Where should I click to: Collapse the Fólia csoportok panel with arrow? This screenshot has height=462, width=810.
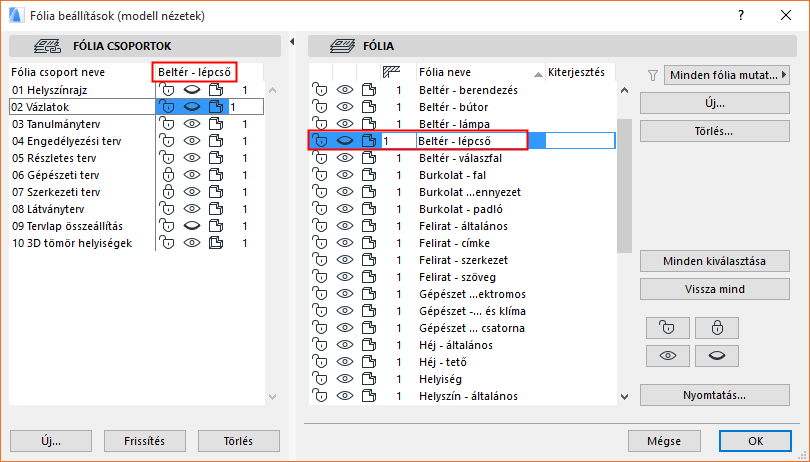tap(291, 42)
